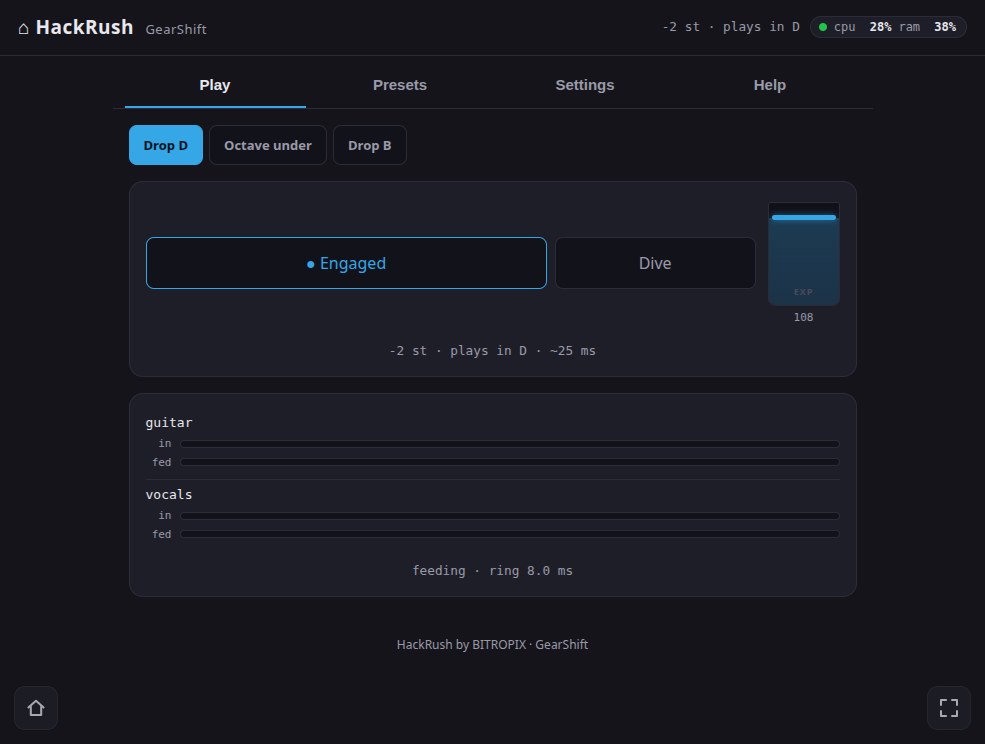
Task: Click the expression value 108
Action: pyautogui.click(x=803, y=317)
